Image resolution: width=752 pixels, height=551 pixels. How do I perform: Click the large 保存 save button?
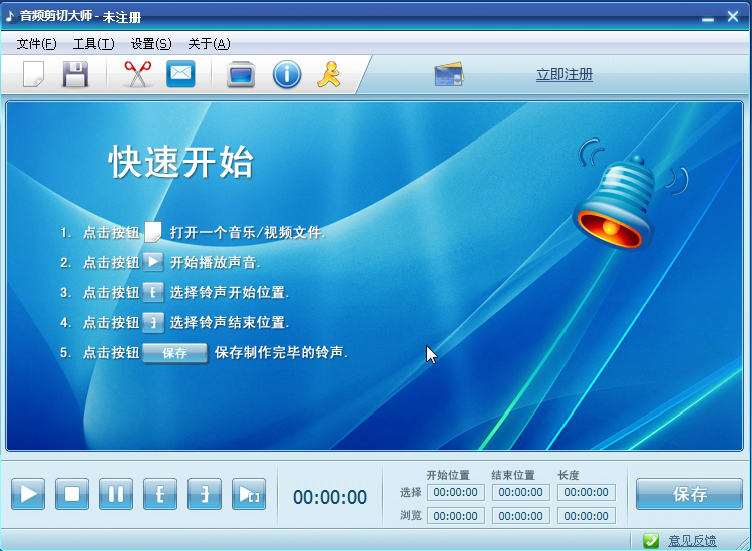tap(689, 493)
